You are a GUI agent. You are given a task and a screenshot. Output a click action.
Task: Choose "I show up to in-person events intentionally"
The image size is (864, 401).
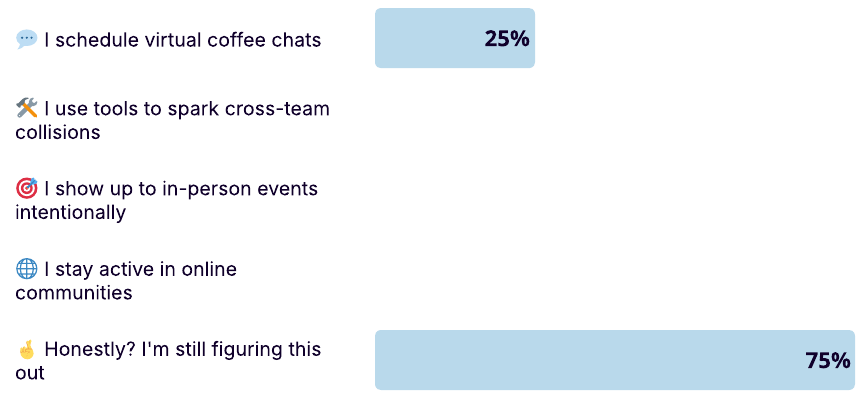click(x=166, y=200)
